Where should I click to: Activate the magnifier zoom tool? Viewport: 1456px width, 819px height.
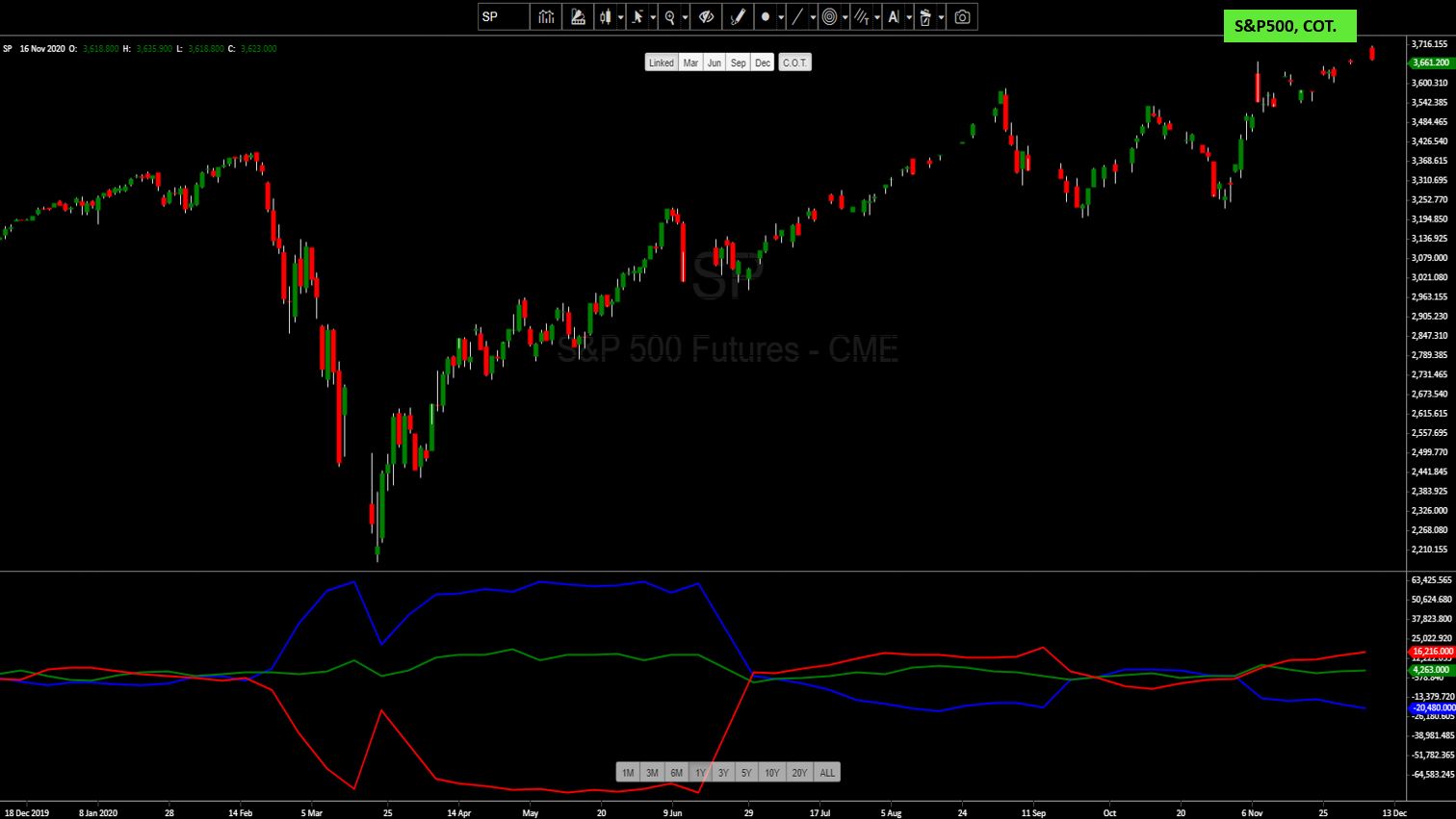click(x=669, y=16)
